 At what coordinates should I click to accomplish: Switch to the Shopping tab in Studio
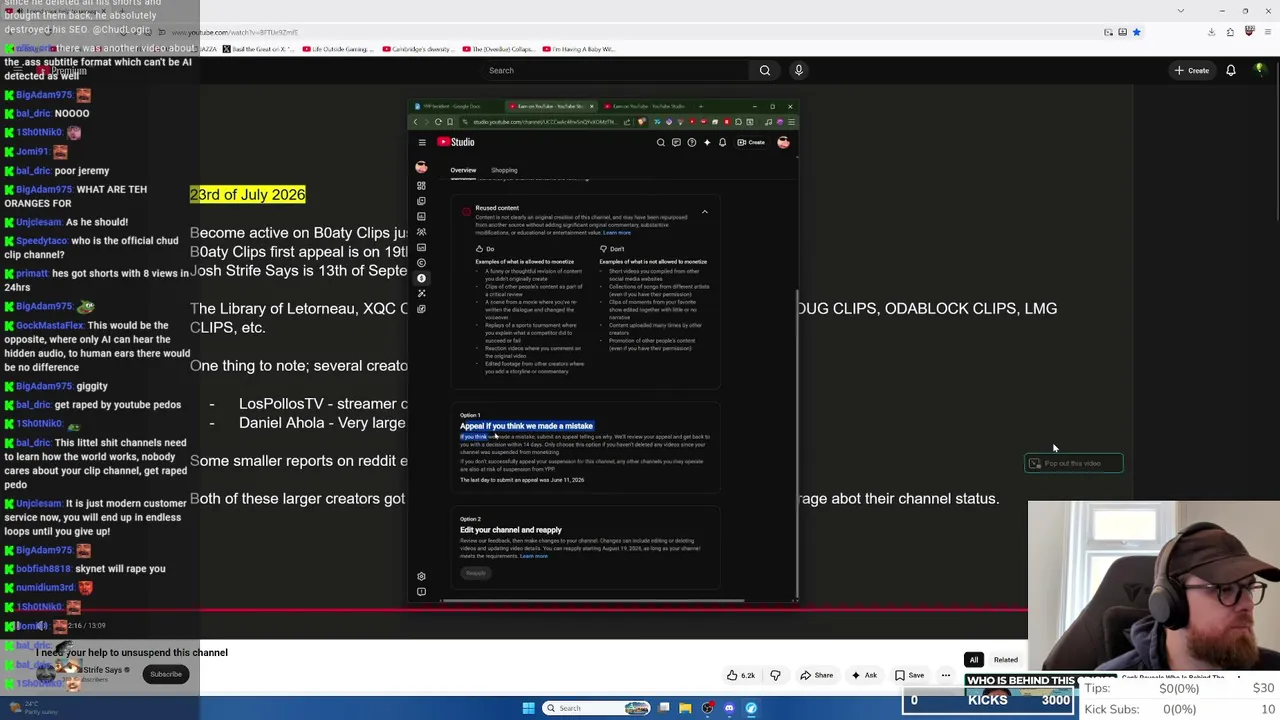coord(504,170)
